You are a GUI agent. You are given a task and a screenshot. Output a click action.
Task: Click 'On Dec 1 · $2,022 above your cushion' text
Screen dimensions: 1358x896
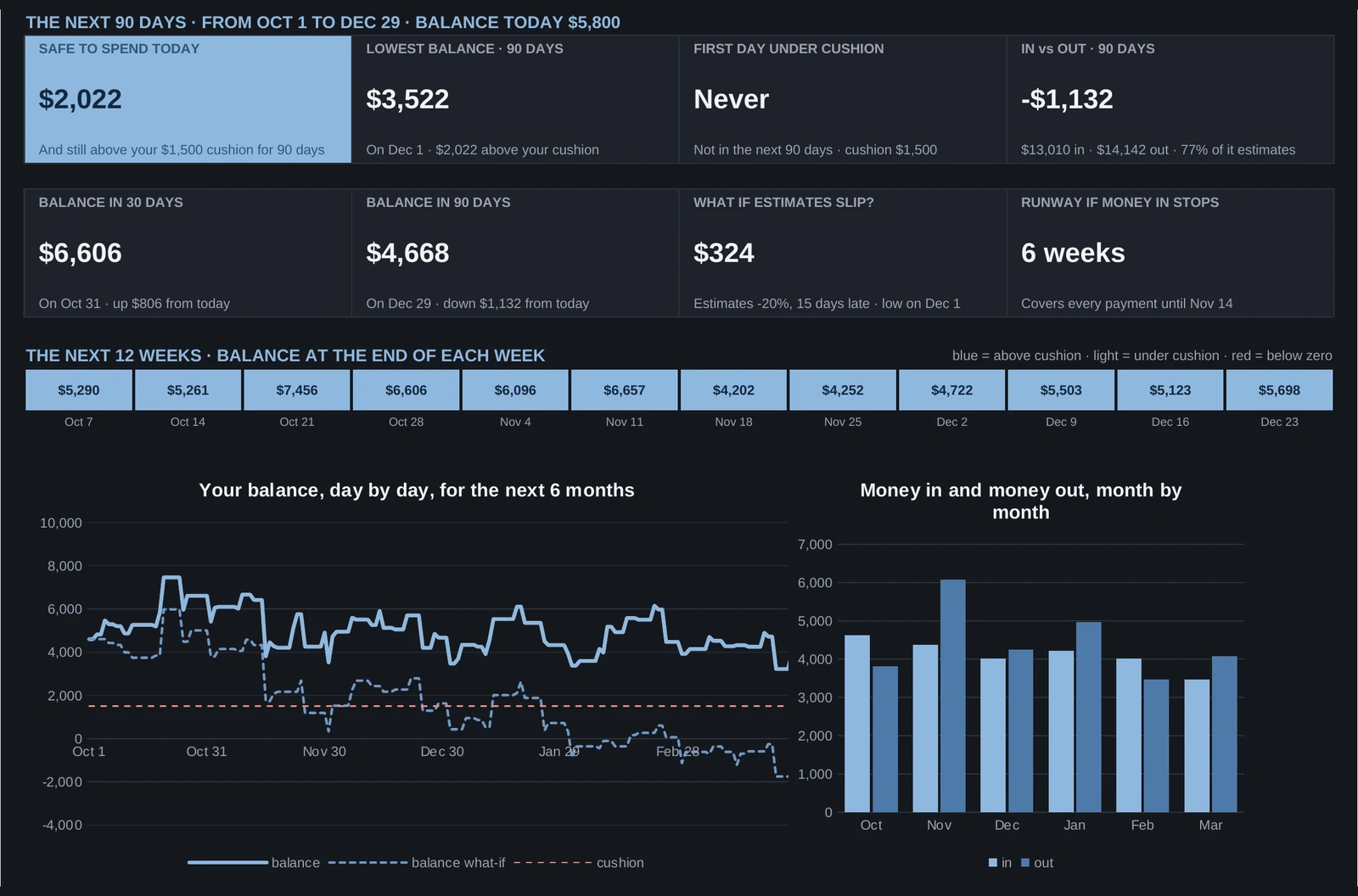(x=482, y=150)
